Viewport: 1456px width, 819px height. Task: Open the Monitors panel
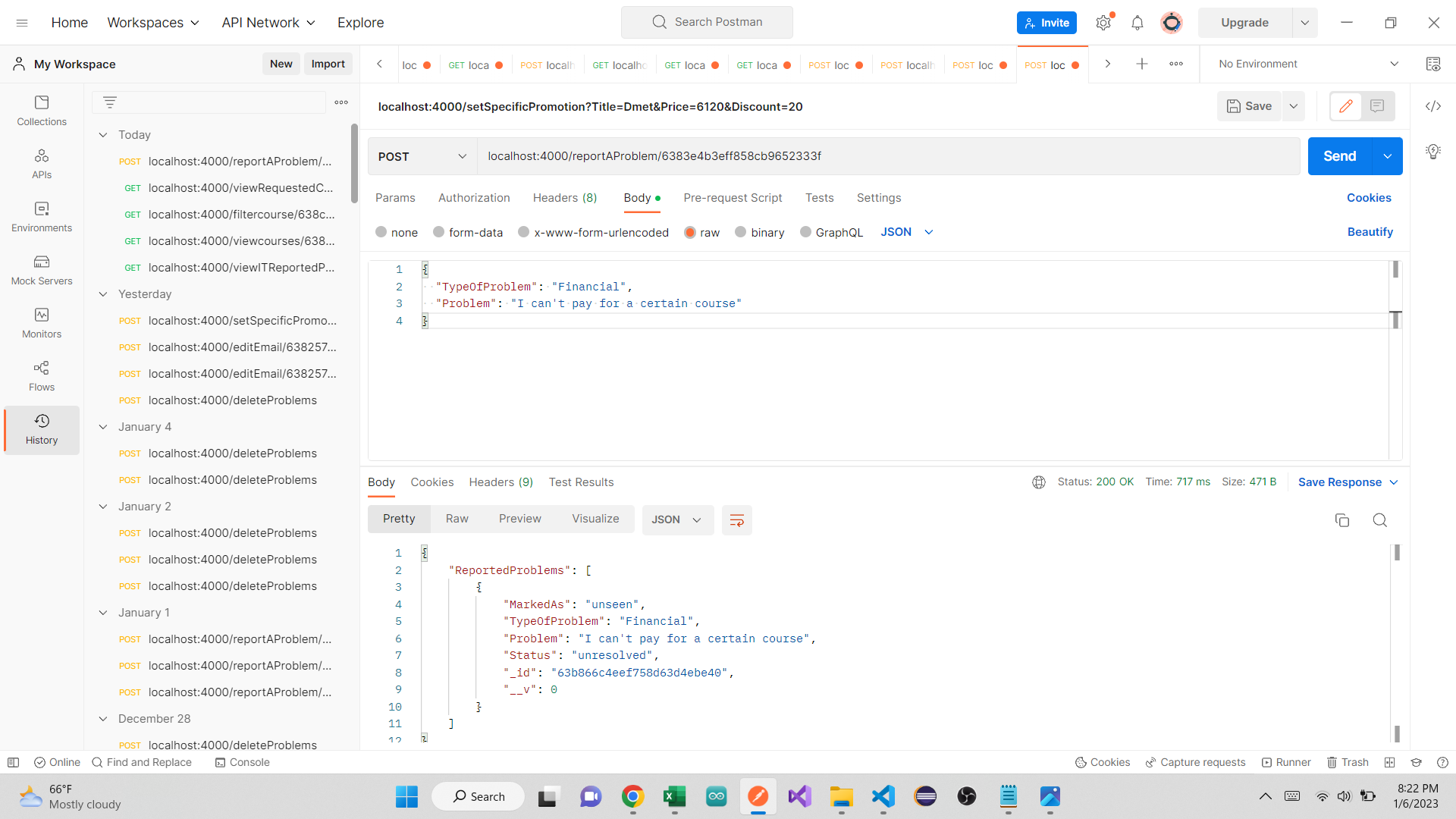tap(42, 324)
